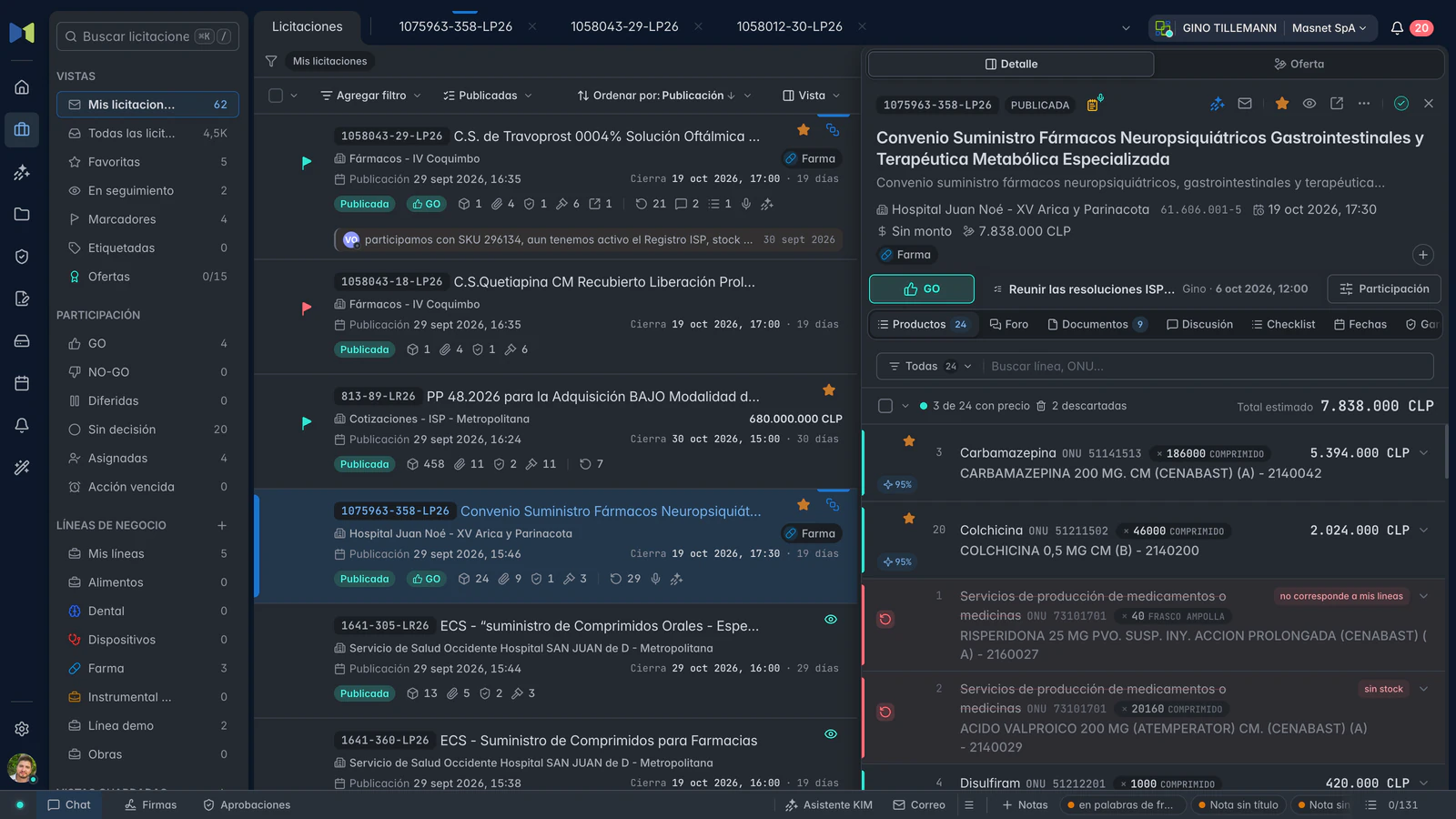Open the three-dots more menu in detail header
The image size is (1456, 819).
(x=1364, y=104)
